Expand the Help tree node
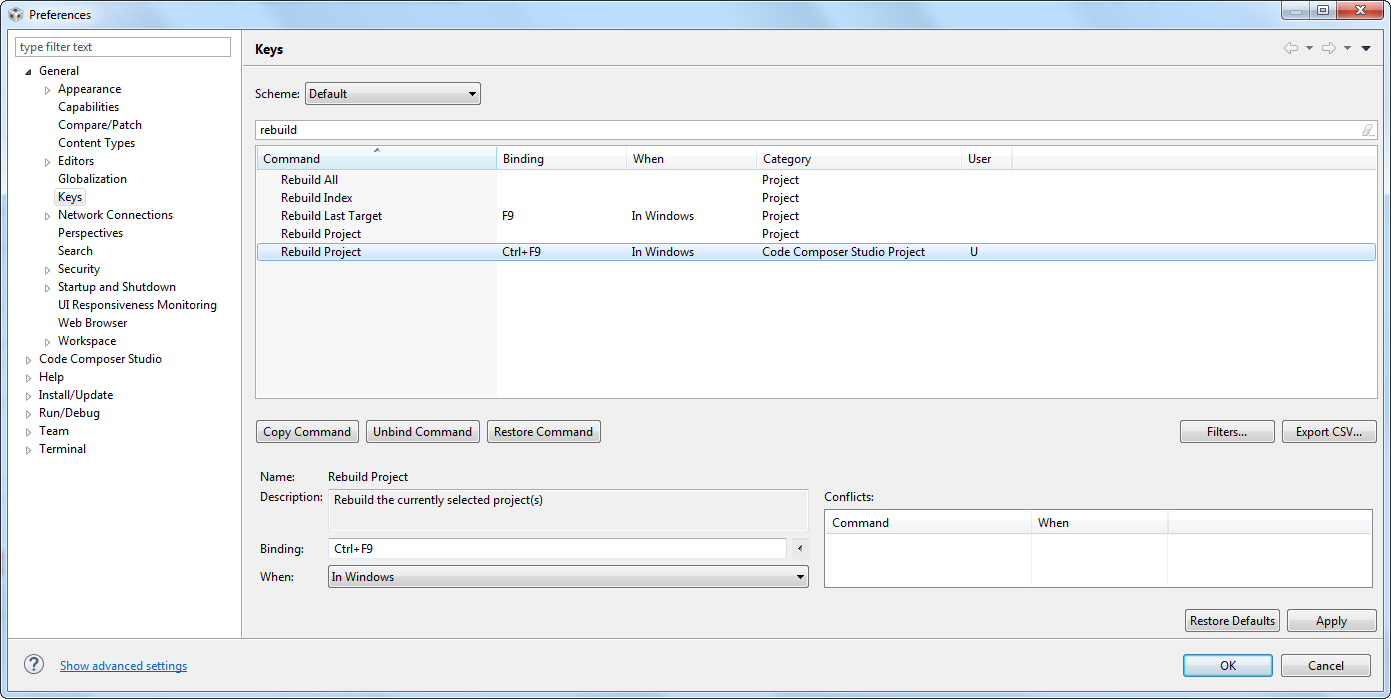 point(29,378)
